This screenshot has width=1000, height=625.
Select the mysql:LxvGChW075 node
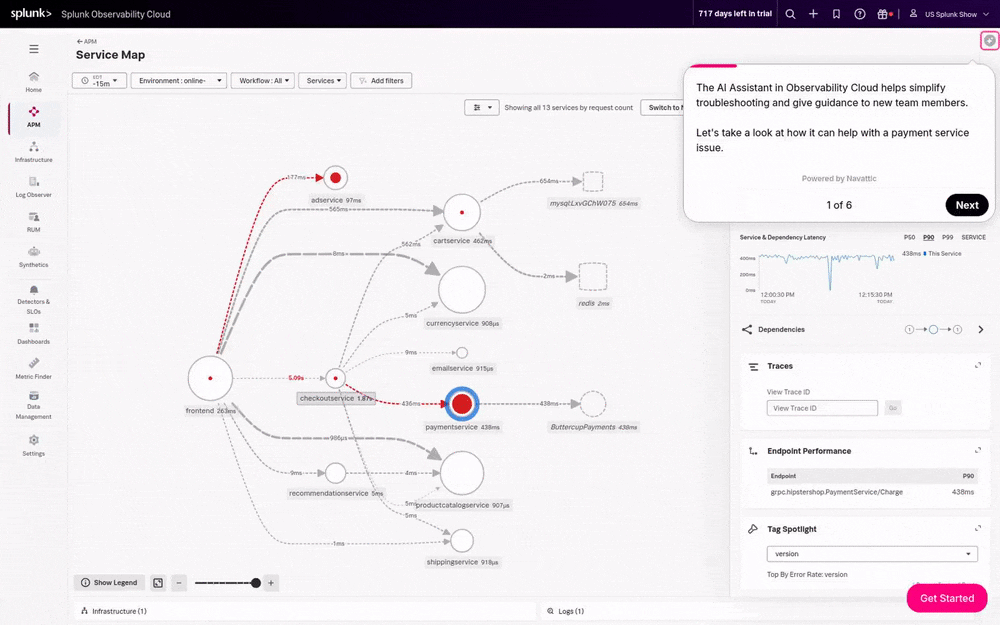pos(593,181)
